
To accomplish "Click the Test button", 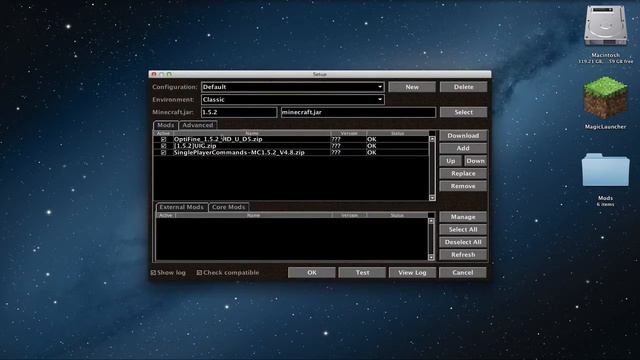I will pos(362,273).
